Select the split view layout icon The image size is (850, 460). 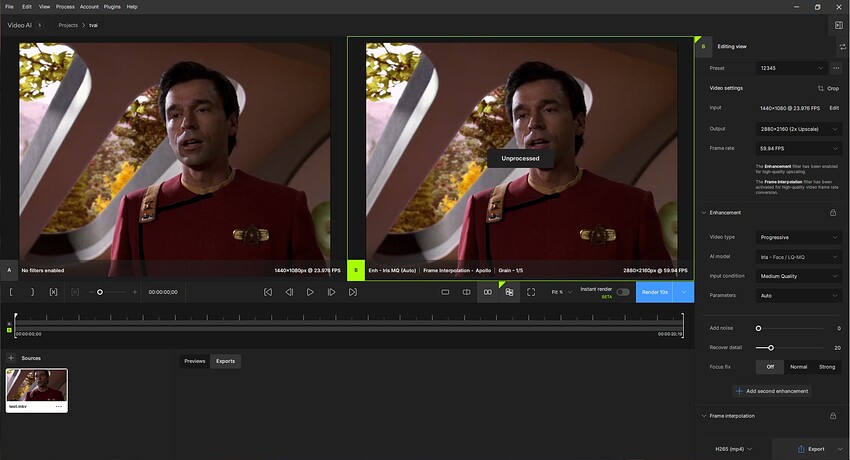click(x=466, y=292)
